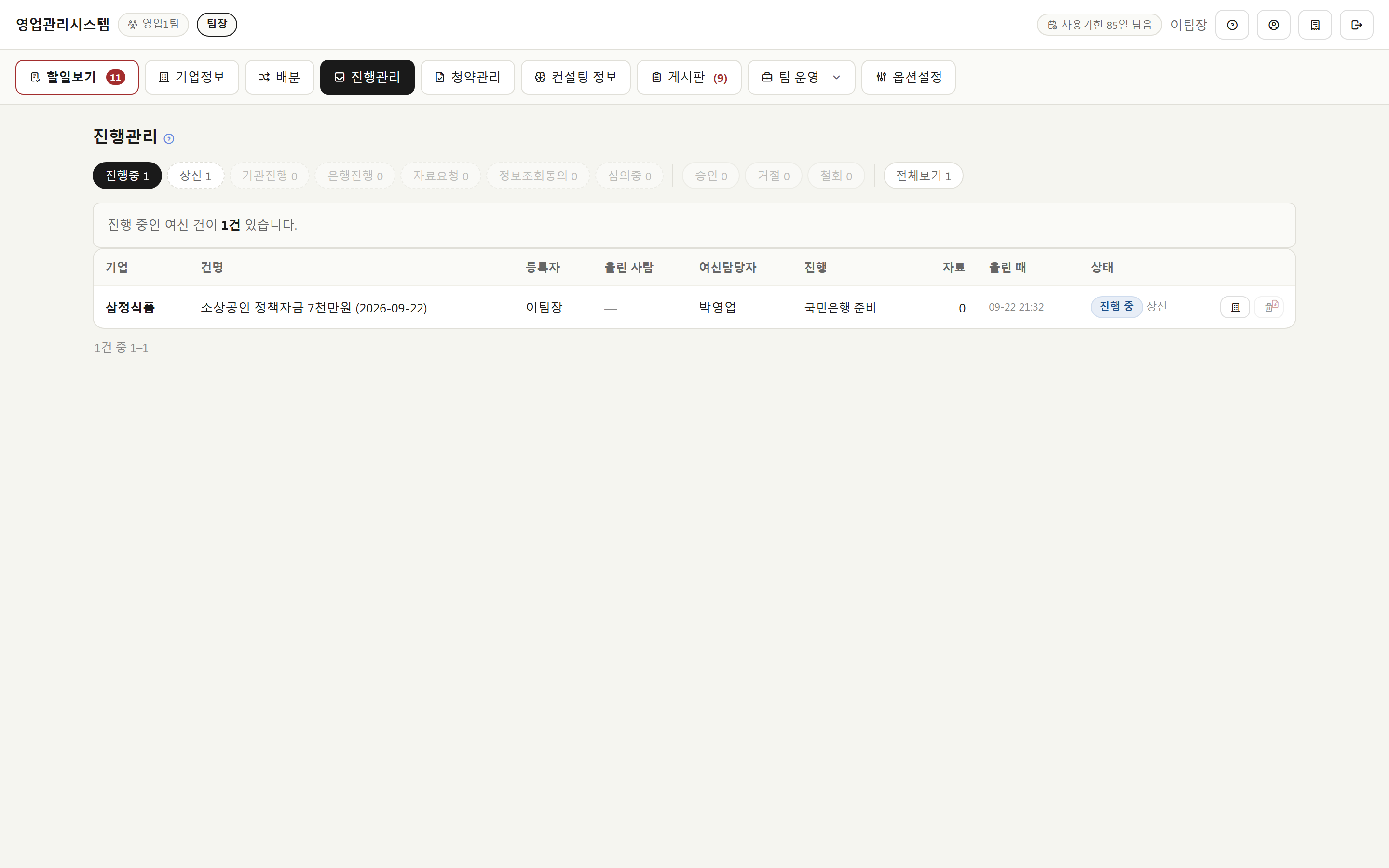Filter by 심의중 0 chip
The height and width of the screenshot is (868, 1389).
pyautogui.click(x=629, y=176)
